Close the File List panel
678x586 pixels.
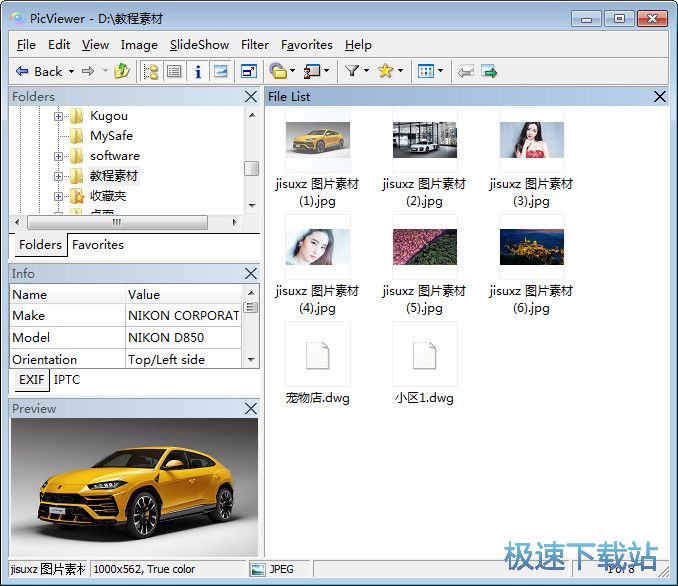(x=660, y=96)
